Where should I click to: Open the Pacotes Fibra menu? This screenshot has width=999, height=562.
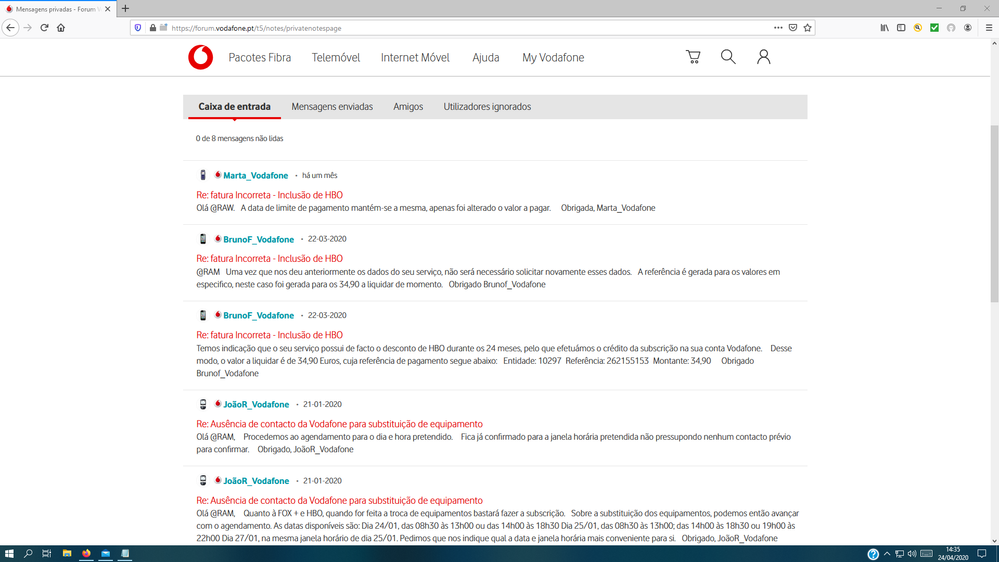(260, 58)
